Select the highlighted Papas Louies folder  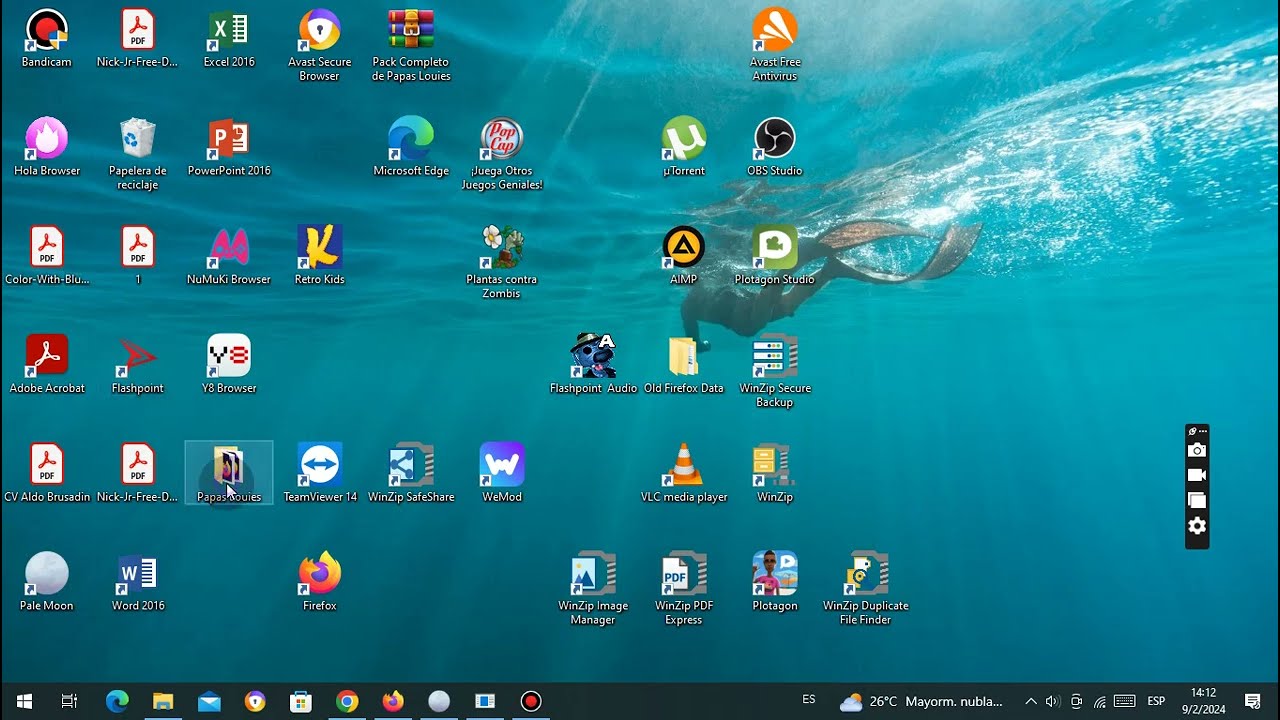tap(229, 473)
